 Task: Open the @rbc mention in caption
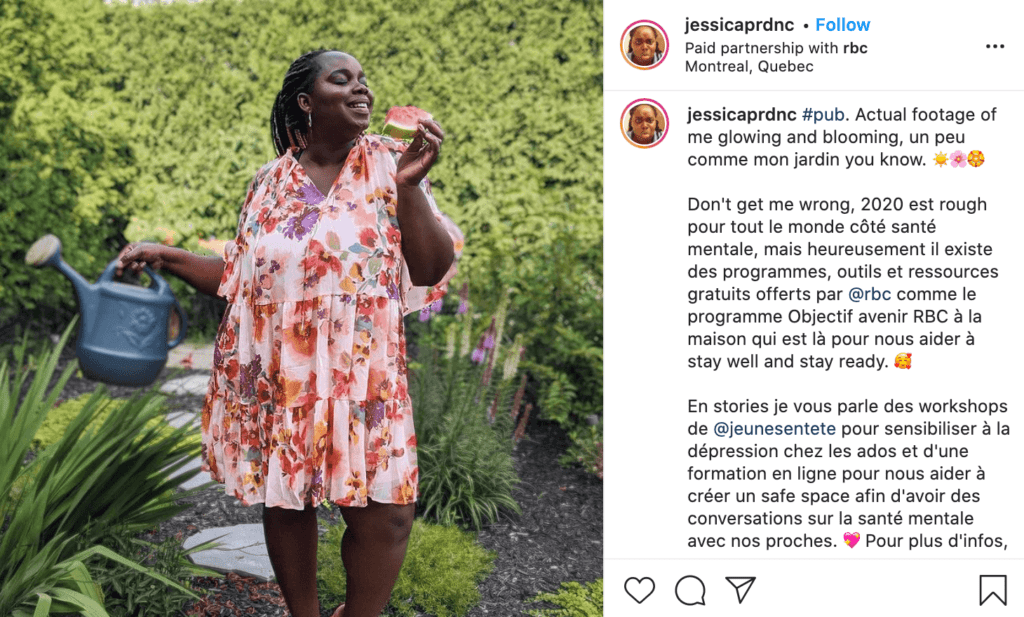(x=869, y=294)
